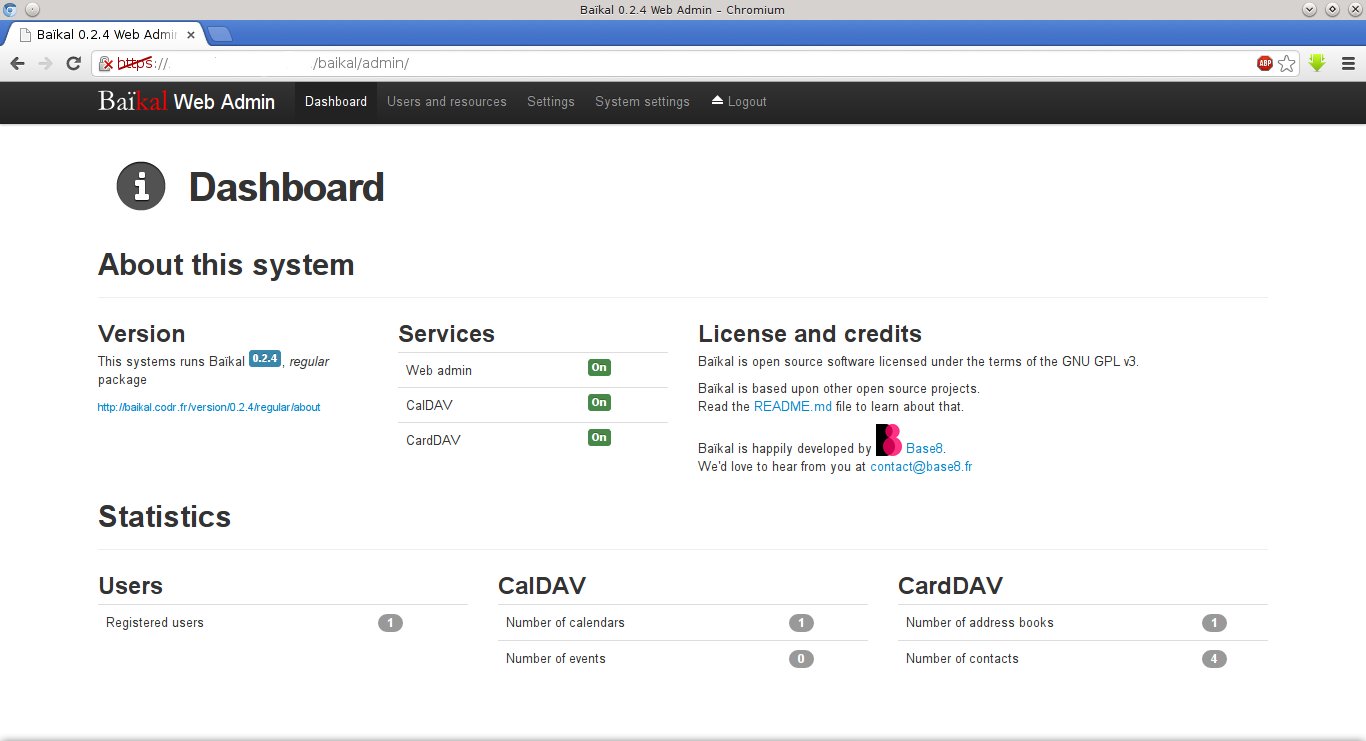Open the README.md link
The width and height of the screenshot is (1366, 741).
(x=793, y=406)
